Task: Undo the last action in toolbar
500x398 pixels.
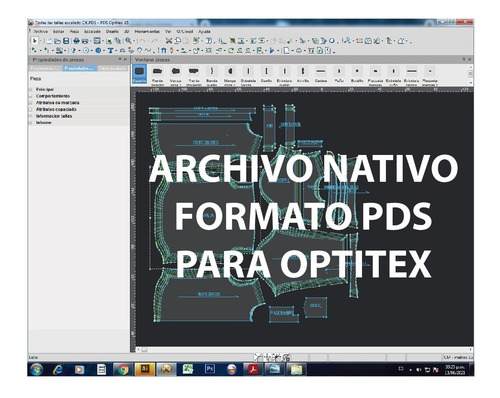Action: [143, 41]
